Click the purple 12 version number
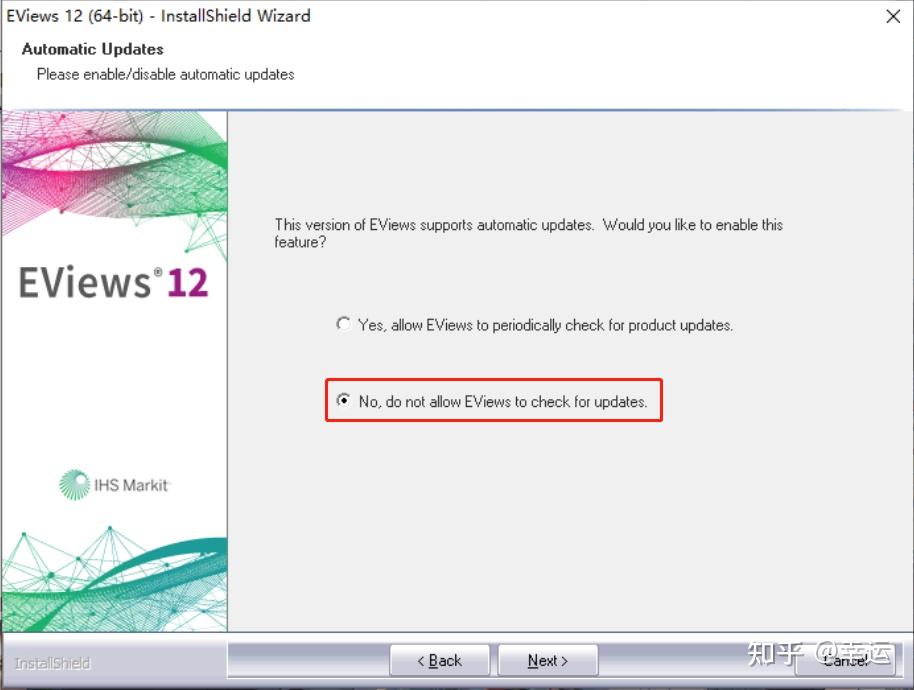Image resolution: width=914 pixels, height=690 pixels. (x=188, y=283)
